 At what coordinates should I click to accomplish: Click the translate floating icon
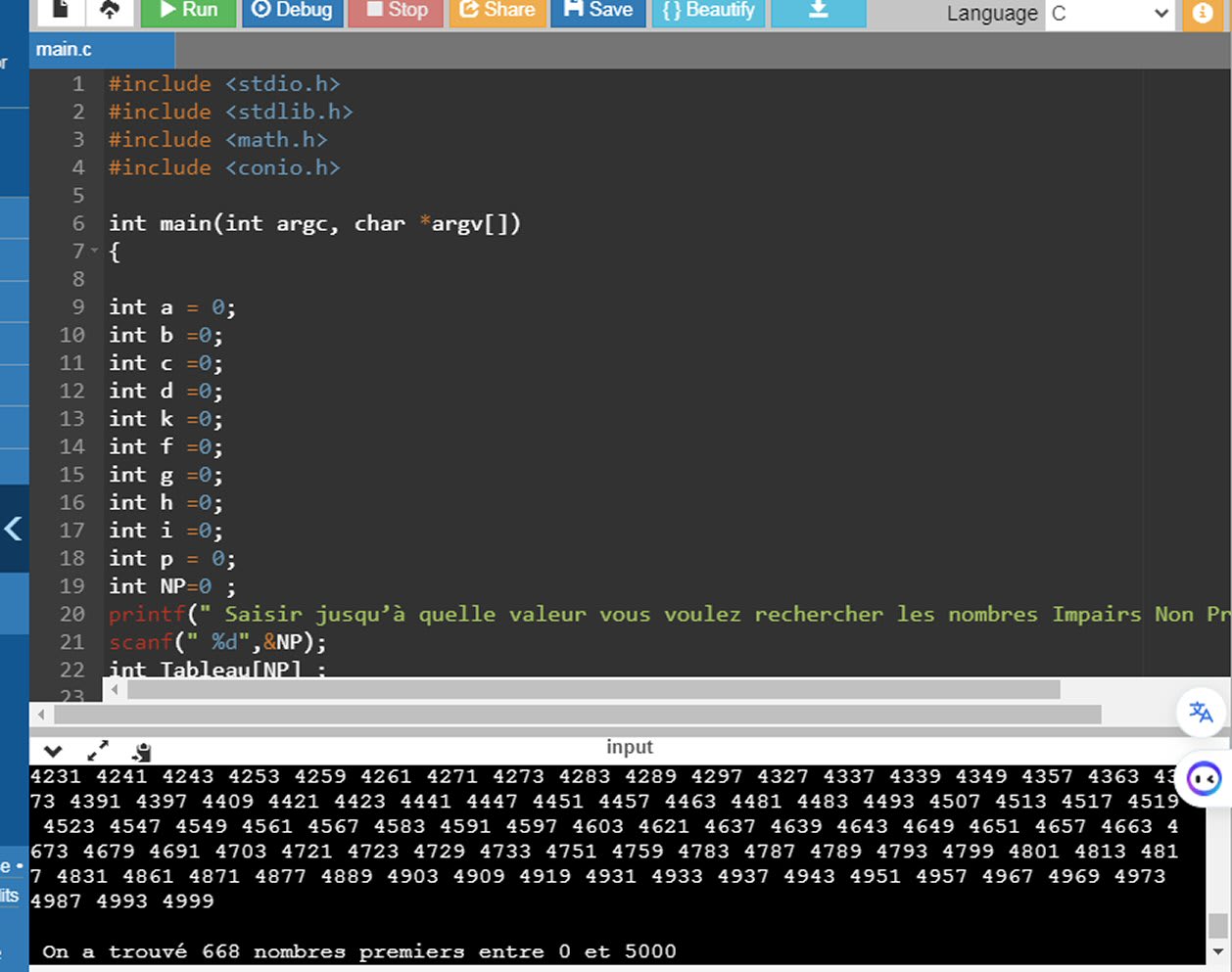pyautogui.click(x=1201, y=712)
